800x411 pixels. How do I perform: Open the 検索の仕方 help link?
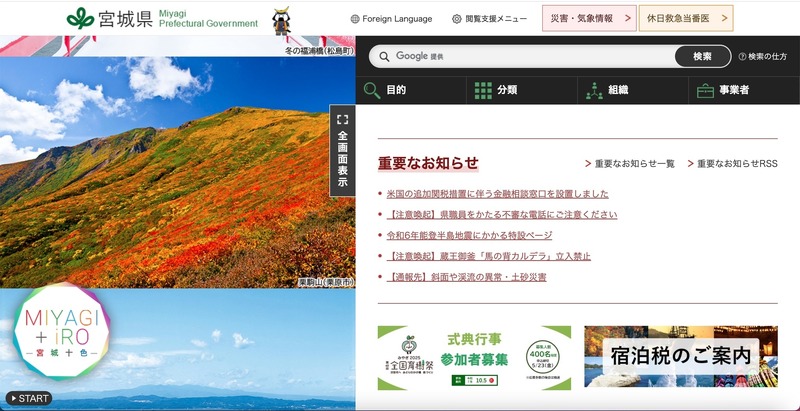pyautogui.click(x=762, y=56)
